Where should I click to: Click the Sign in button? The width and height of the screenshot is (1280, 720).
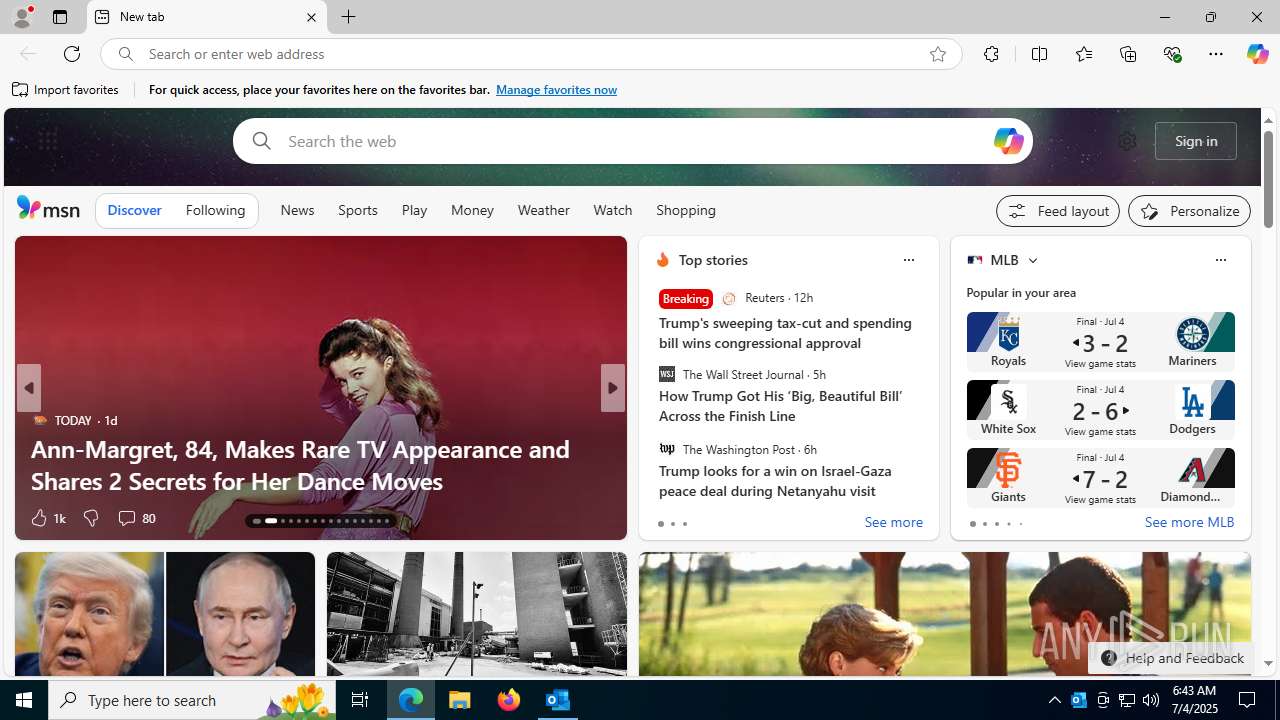1196,141
